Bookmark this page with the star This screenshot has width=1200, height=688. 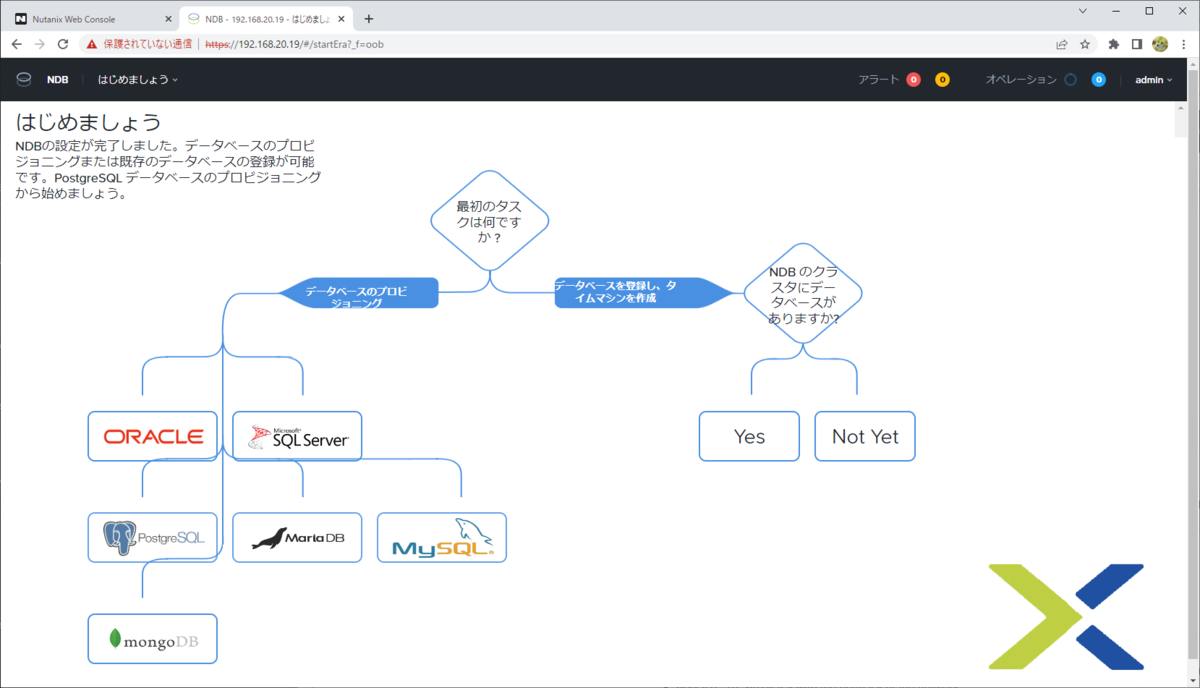pyautogui.click(x=1085, y=44)
